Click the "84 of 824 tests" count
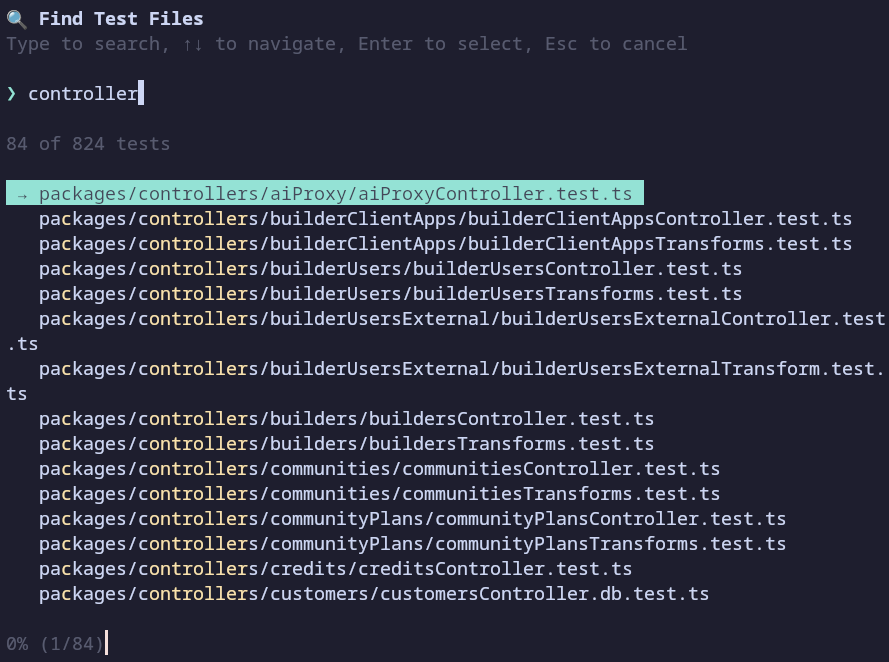This screenshot has width=889, height=662. pyautogui.click(x=88, y=144)
